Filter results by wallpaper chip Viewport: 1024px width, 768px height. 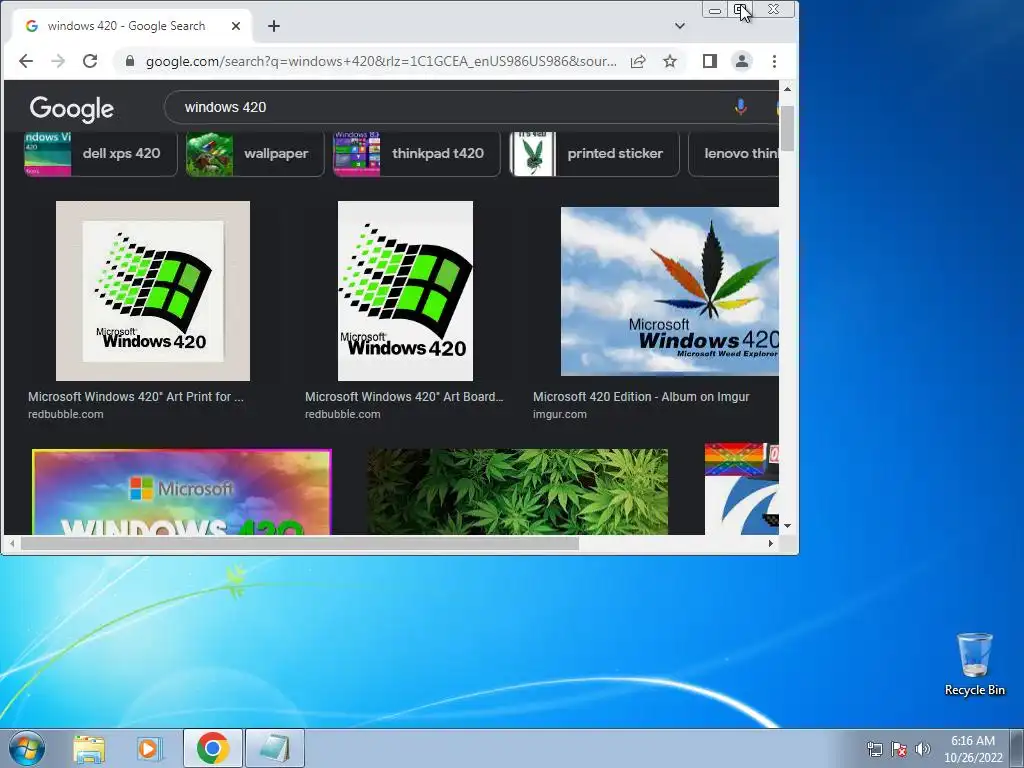click(255, 153)
